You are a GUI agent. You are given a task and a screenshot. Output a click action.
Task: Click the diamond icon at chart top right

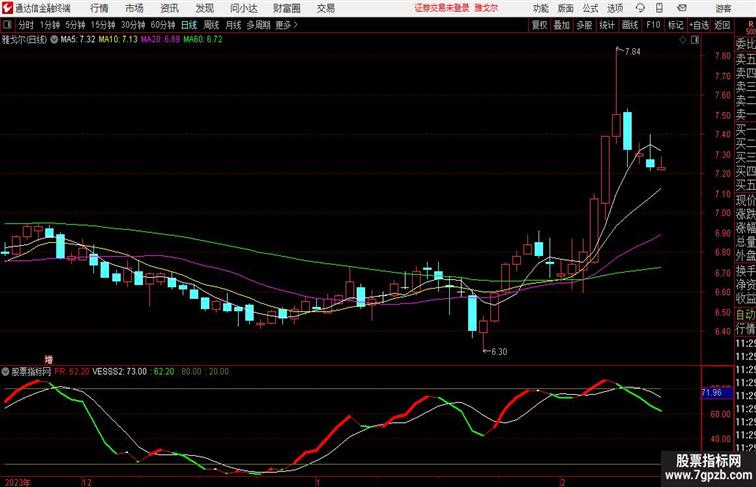(x=683, y=40)
